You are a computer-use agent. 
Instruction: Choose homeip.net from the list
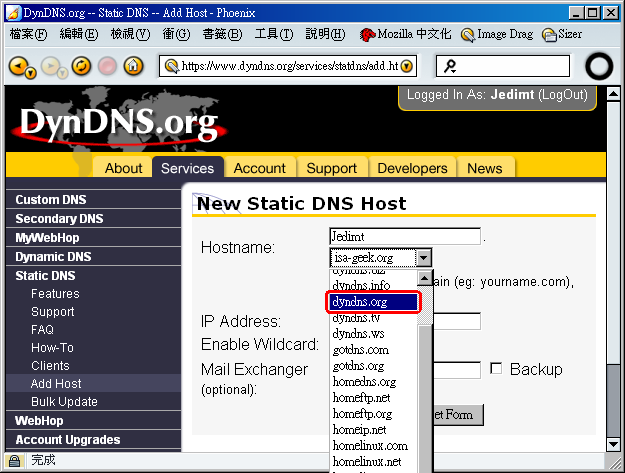(373, 430)
